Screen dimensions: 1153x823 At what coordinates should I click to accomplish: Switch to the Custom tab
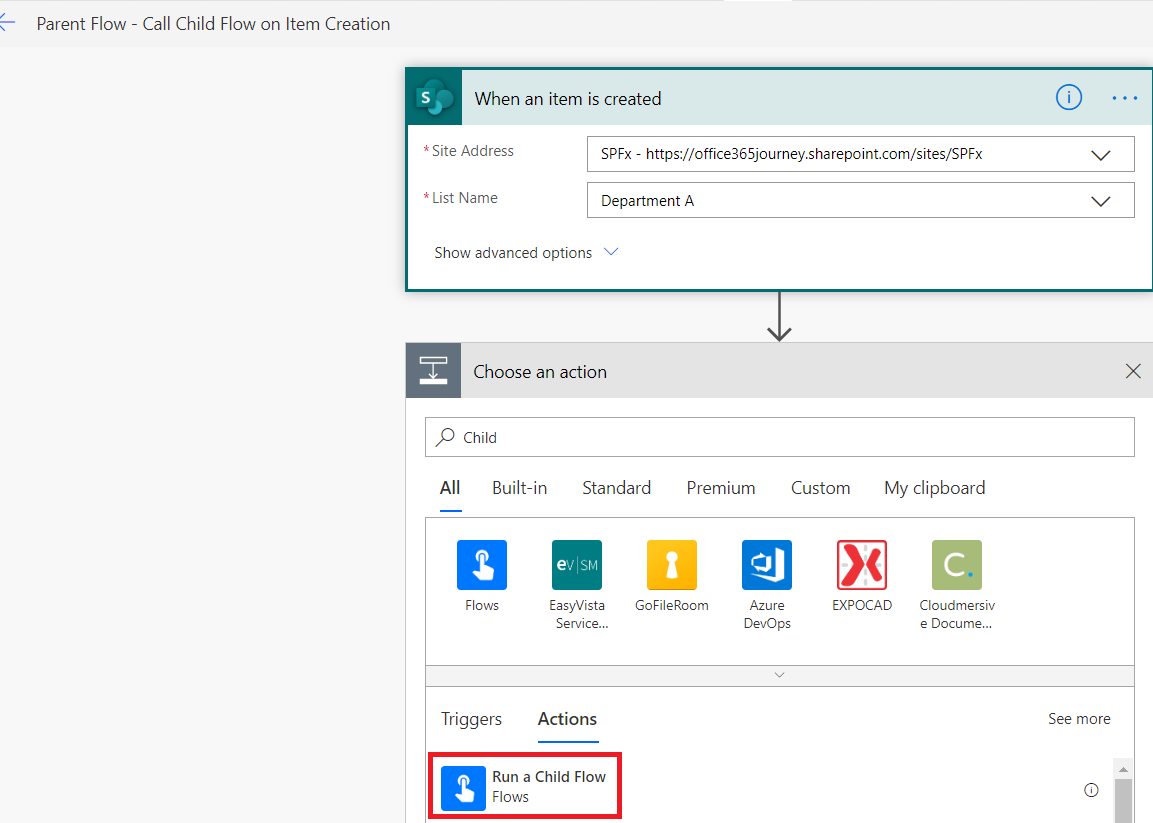point(820,488)
